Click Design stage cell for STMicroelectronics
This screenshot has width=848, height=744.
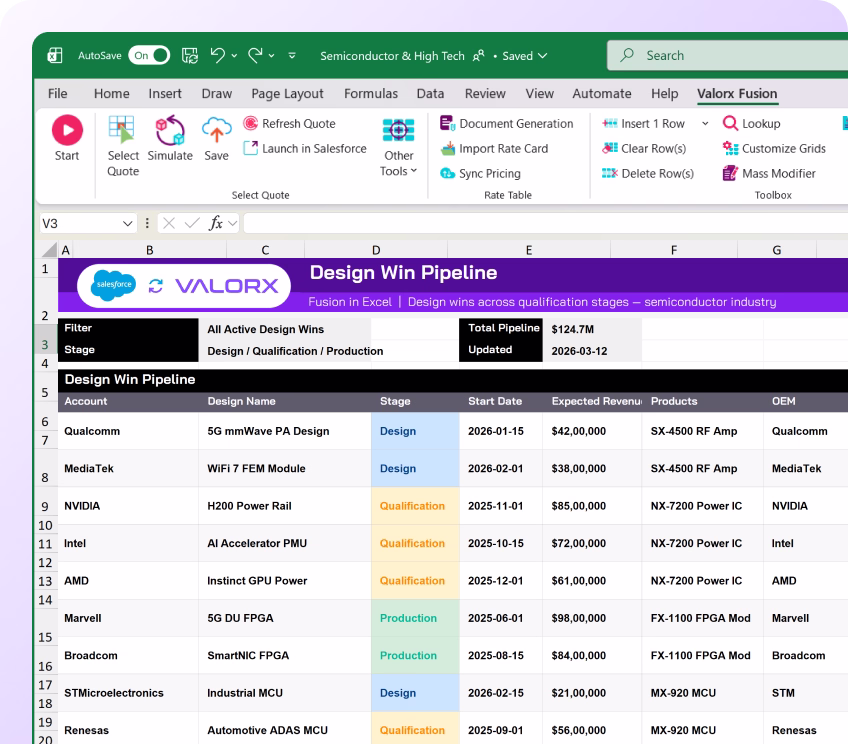point(415,693)
